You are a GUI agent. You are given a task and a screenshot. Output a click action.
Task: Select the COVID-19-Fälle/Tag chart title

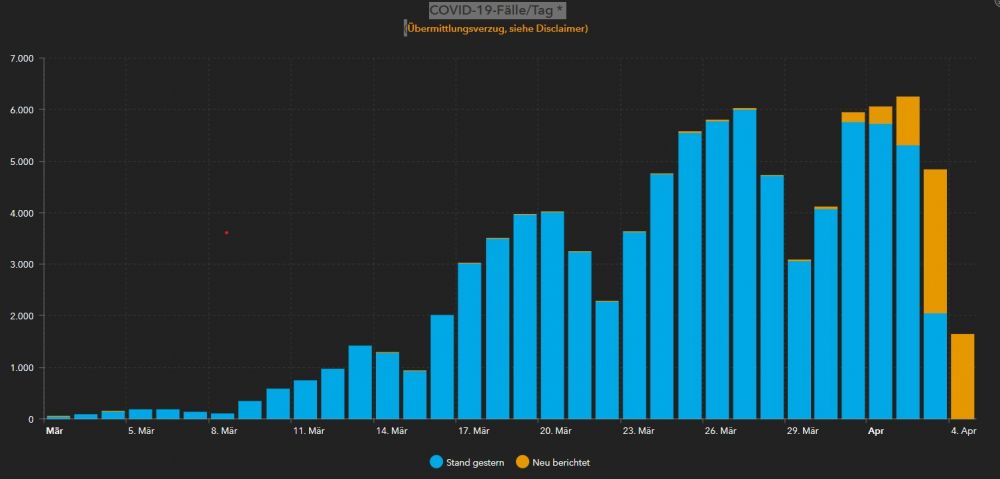pos(497,10)
